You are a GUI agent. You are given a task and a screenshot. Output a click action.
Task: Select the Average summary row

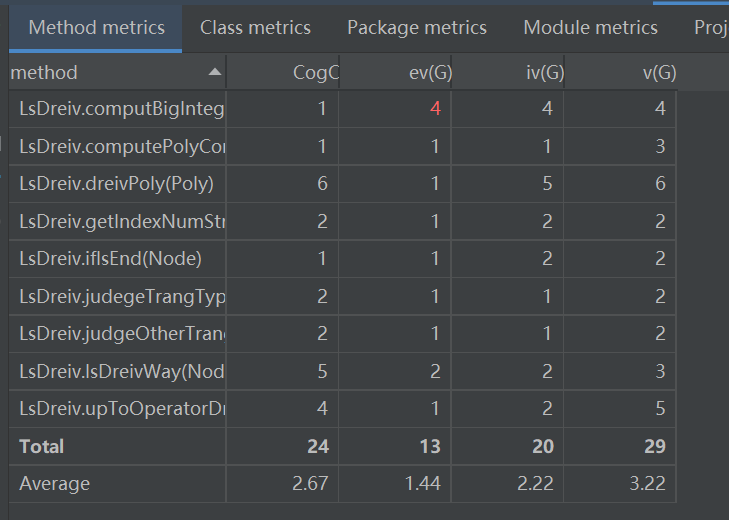click(x=55, y=484)
